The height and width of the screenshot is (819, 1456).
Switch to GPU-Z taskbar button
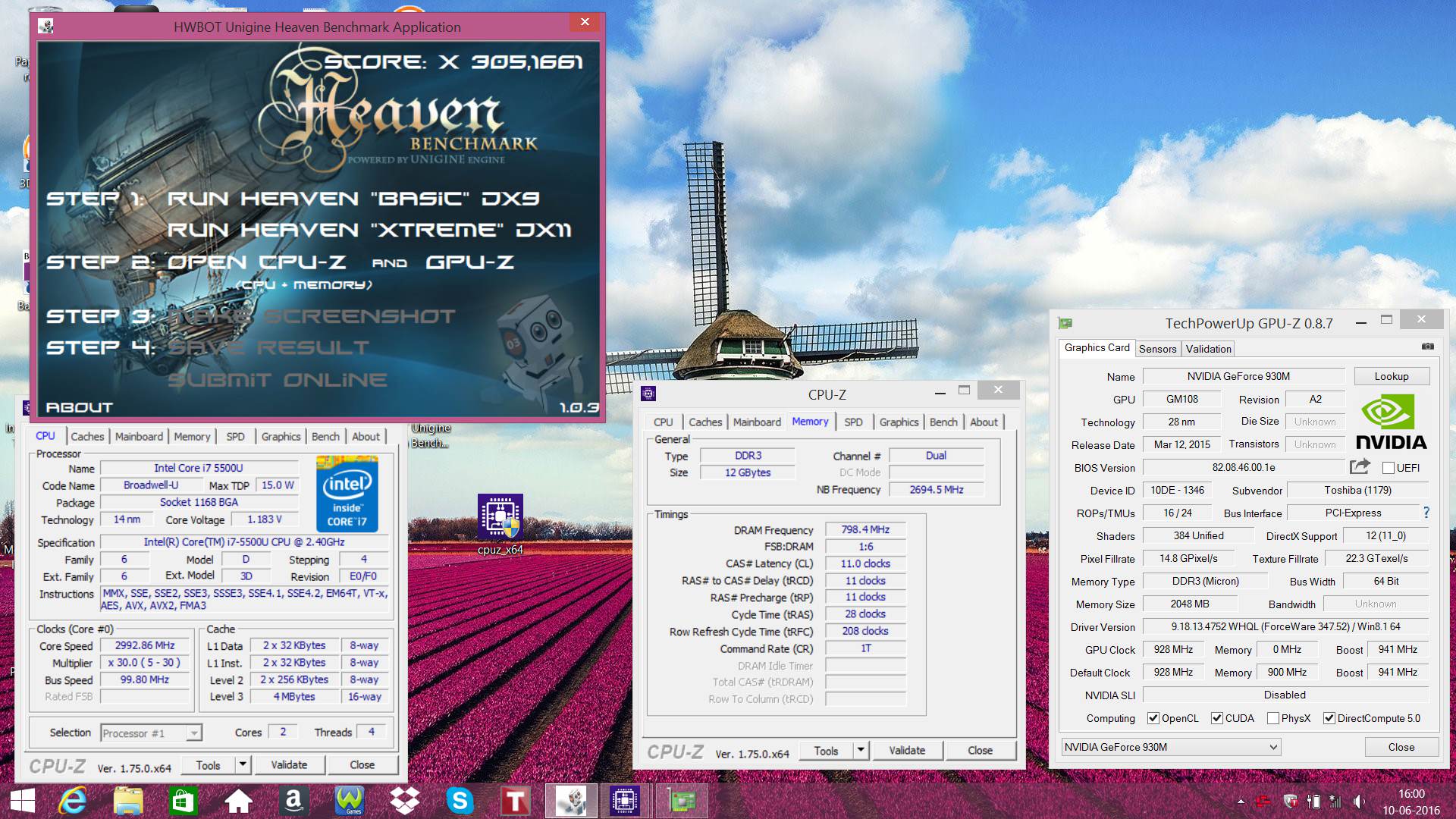[680, 801]
